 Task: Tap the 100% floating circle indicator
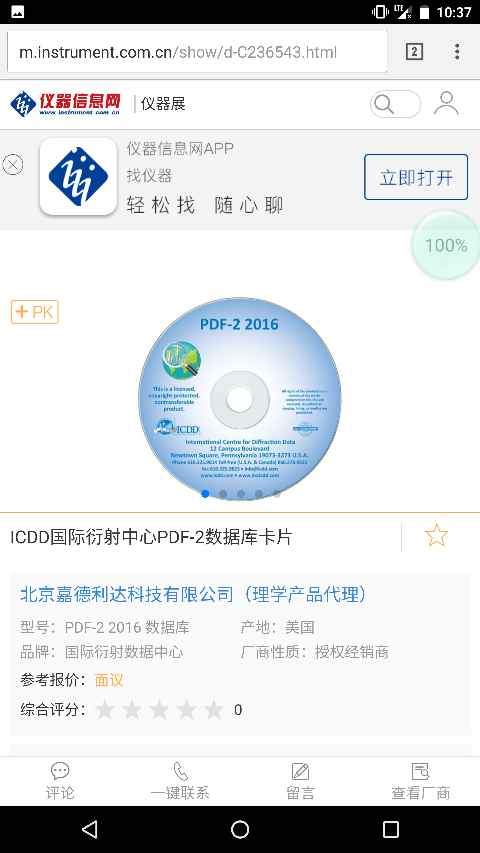tap(446, 246)
